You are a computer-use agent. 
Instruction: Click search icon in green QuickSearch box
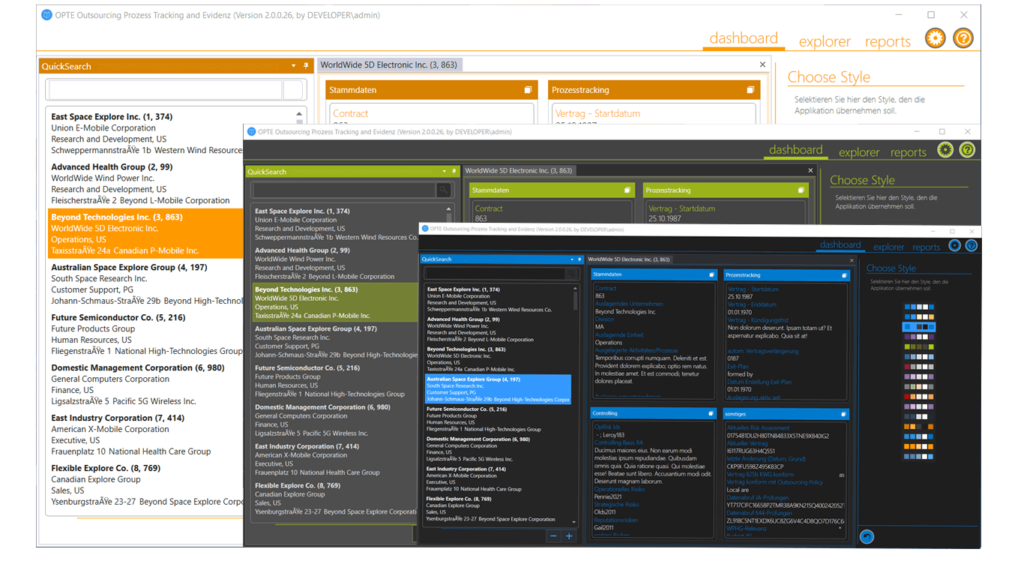point(443,189)
